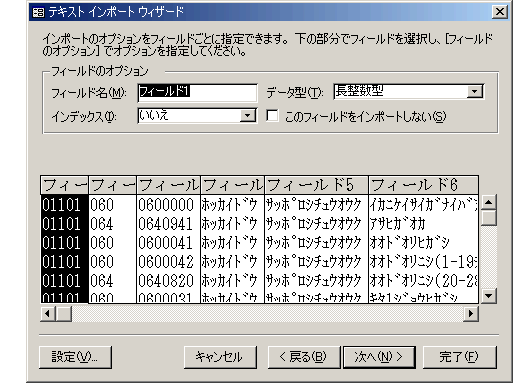Click the horizontal scrollbar right arrow
The width and height of the screenshot is (513, 383).
(471, 313)
